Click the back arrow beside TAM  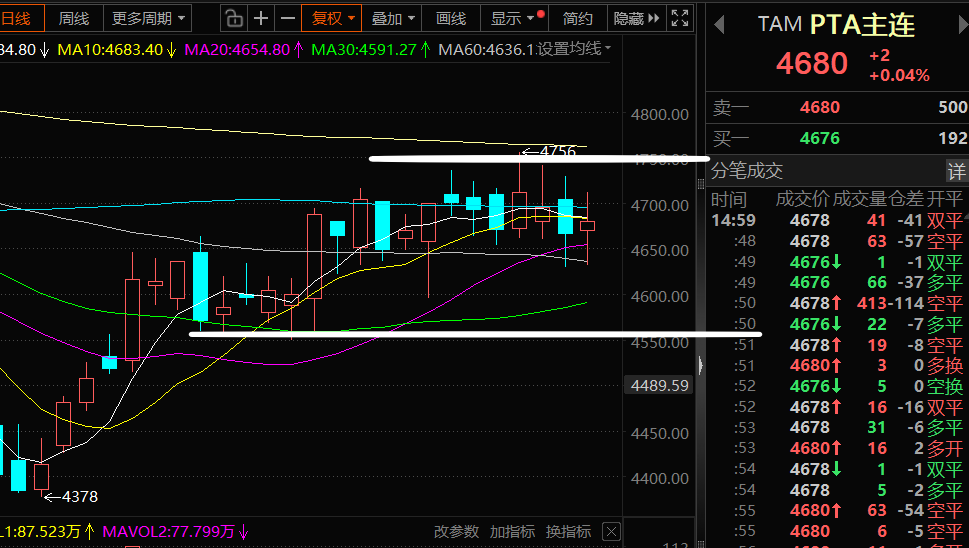[x=717, y=24]
